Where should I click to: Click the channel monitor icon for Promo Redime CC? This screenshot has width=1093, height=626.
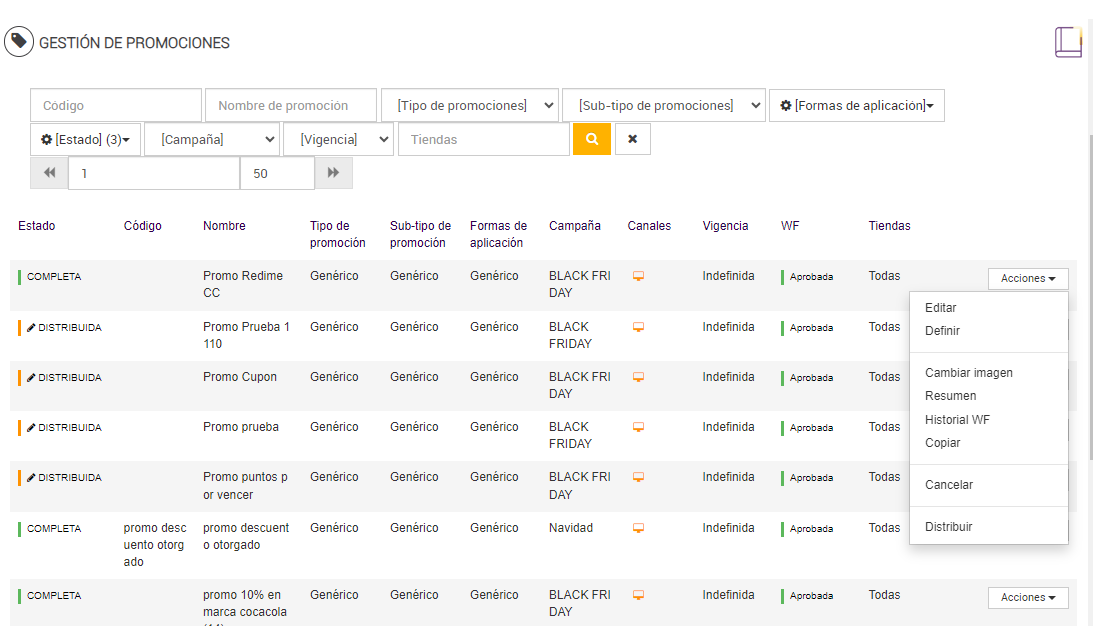point(638,276)
